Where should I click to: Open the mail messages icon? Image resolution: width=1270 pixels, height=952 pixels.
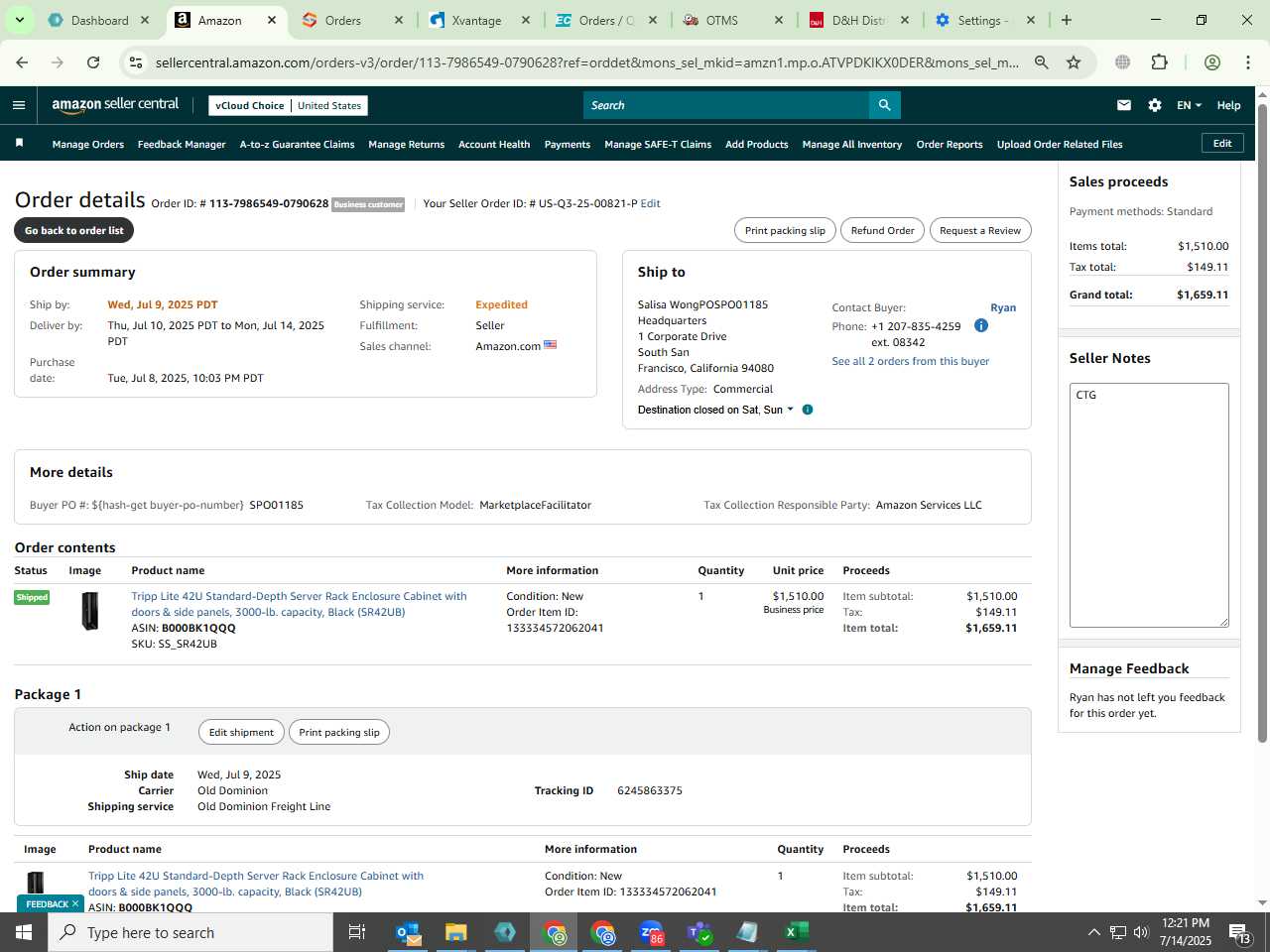pyautogui.click(x=1124, y=105)
